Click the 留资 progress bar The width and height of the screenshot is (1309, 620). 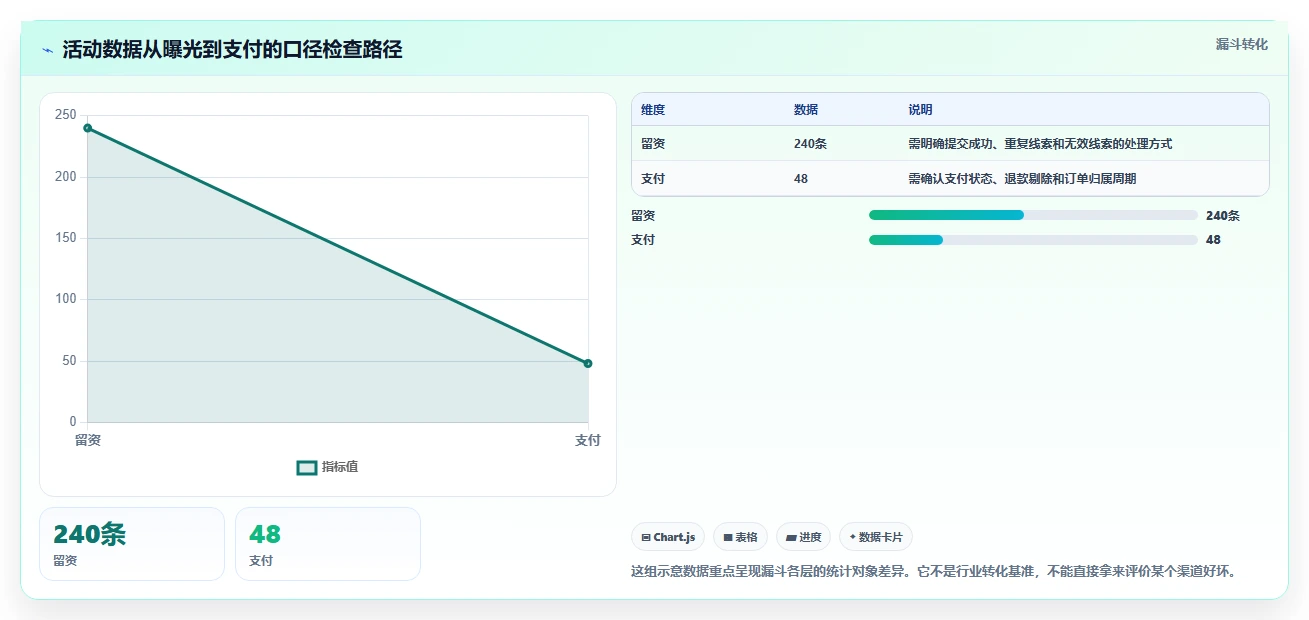[x=1033, y=215]
